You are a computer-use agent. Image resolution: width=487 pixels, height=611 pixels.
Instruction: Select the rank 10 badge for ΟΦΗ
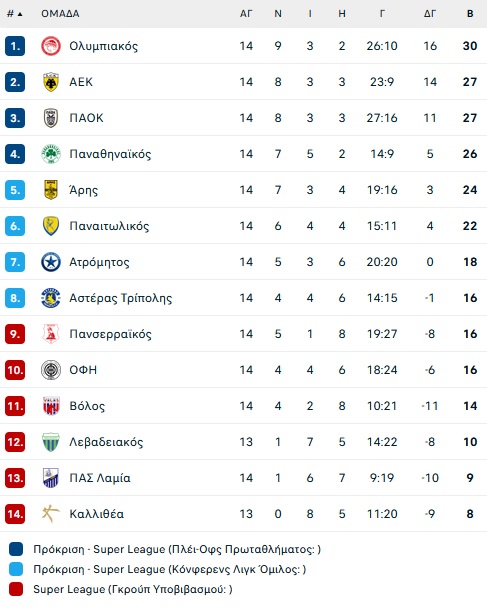click(15, 370)
